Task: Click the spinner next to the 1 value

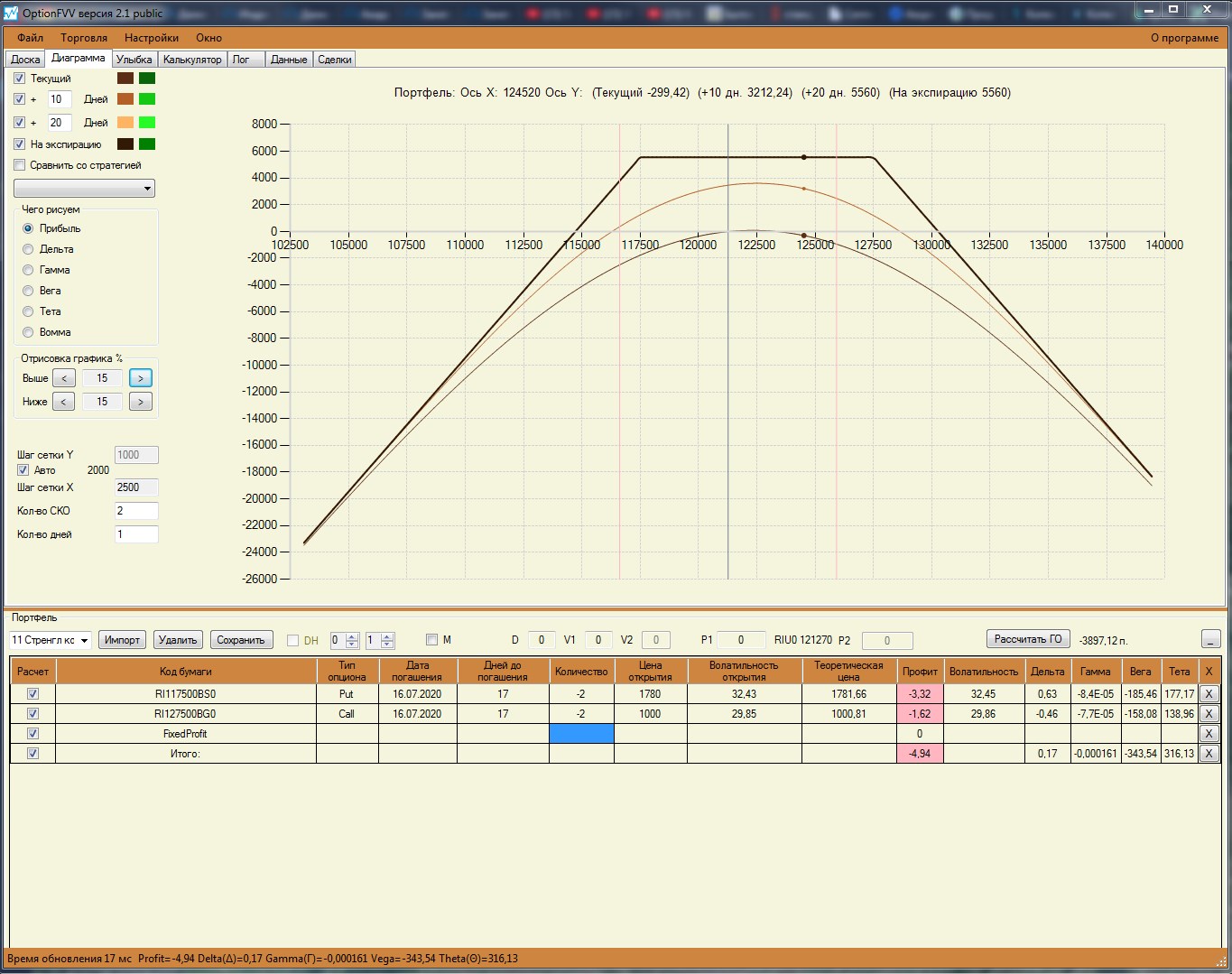Action: pos(387,640)
